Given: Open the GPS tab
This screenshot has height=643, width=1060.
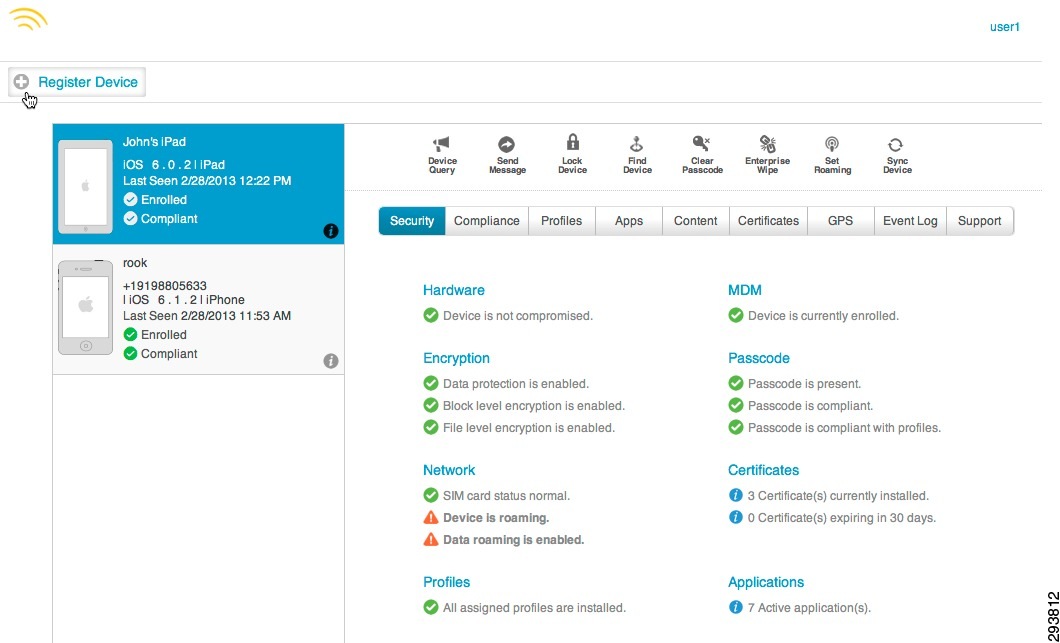Looking at the screenshot, I should click(x=840, y=221).
